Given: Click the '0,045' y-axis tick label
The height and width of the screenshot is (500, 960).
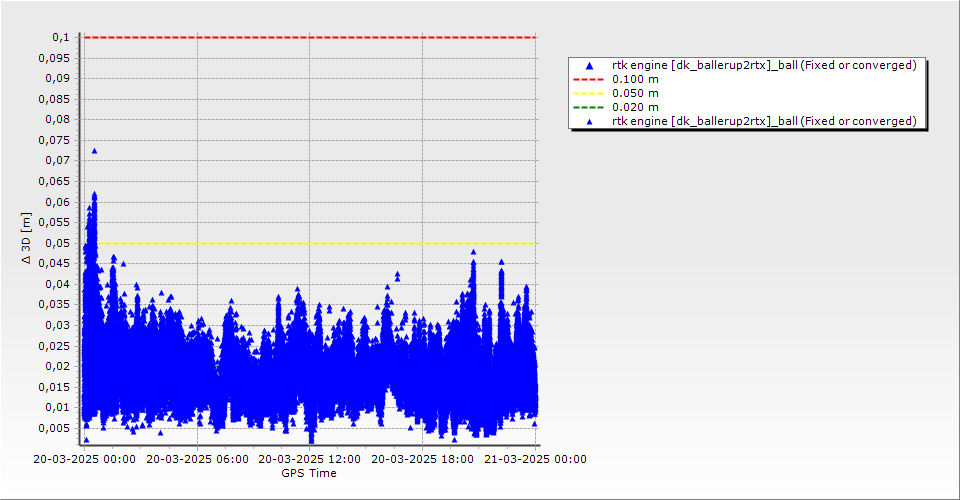Looking at the screenshot, I should pos(54,264).
